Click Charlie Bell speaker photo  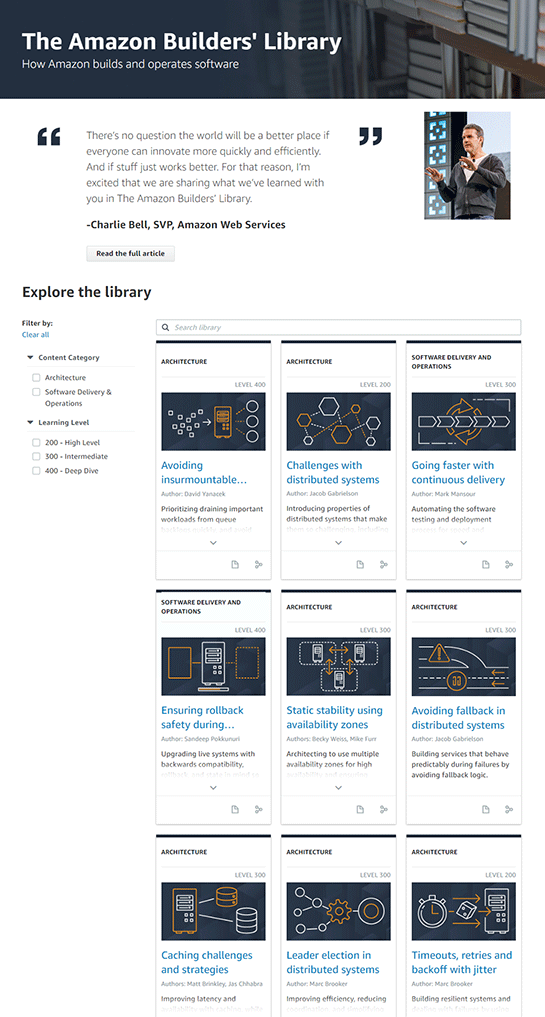pos(467,165)
